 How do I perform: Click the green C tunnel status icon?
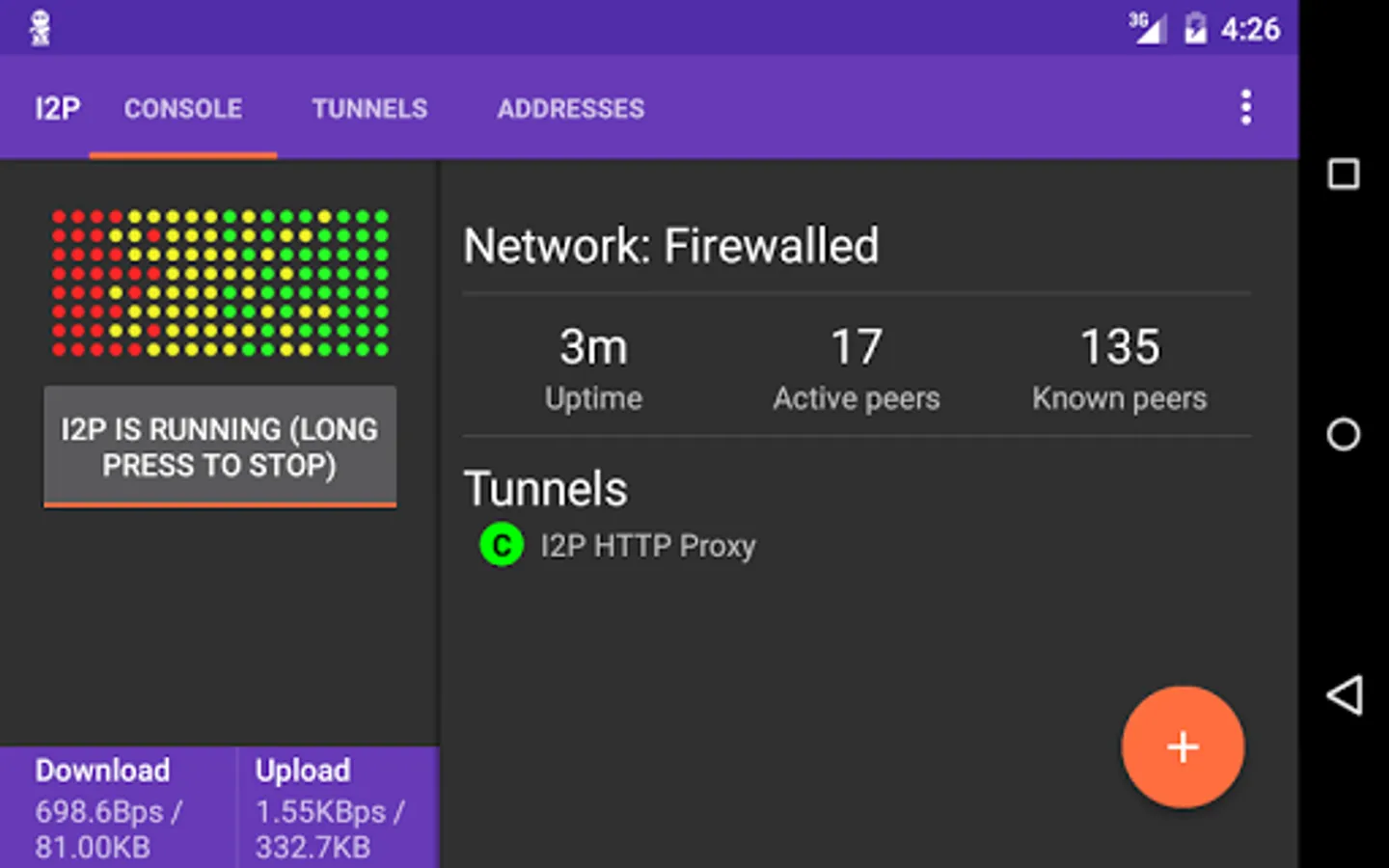tap(502, 546)
